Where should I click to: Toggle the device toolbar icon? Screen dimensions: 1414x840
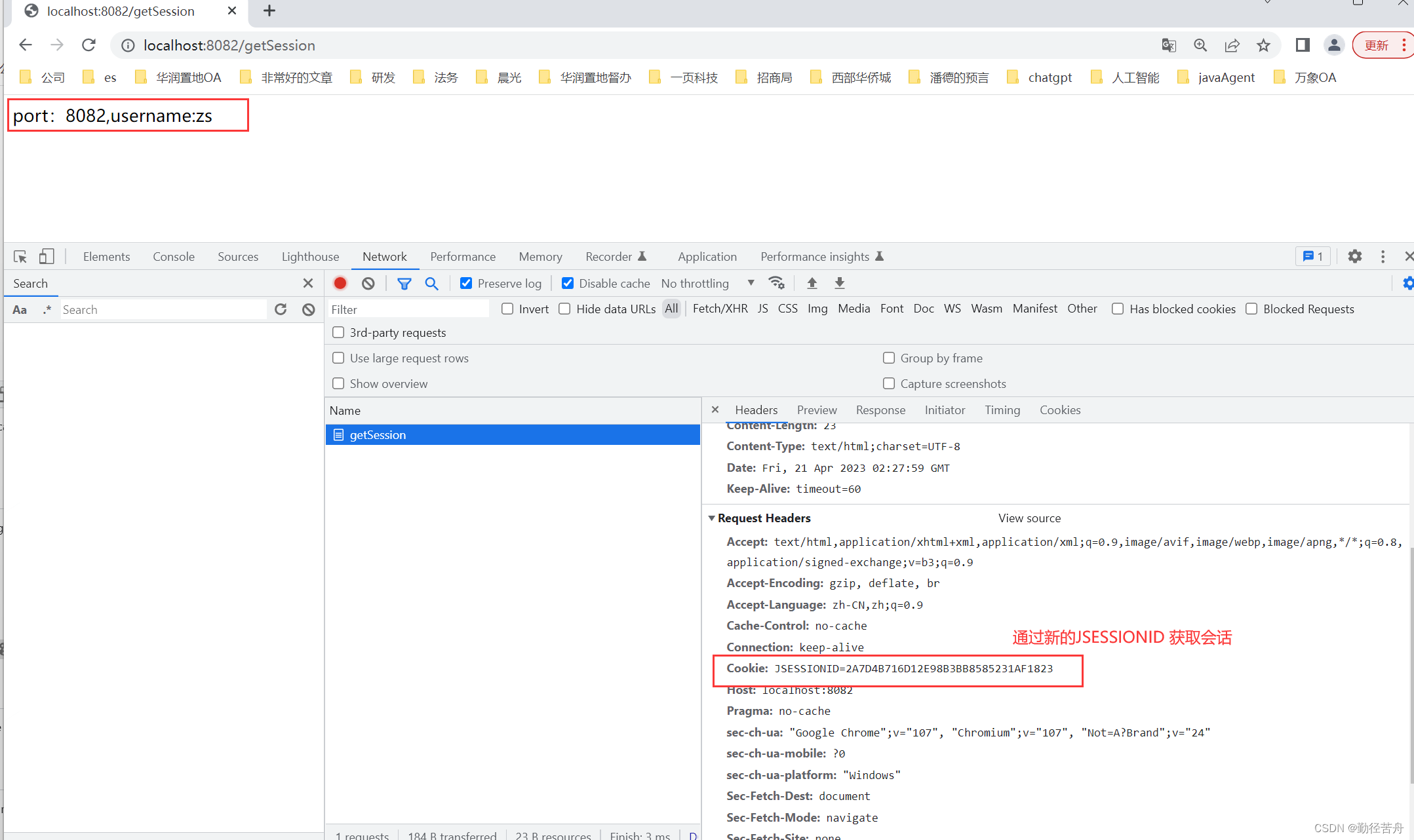tap(47, 257)
